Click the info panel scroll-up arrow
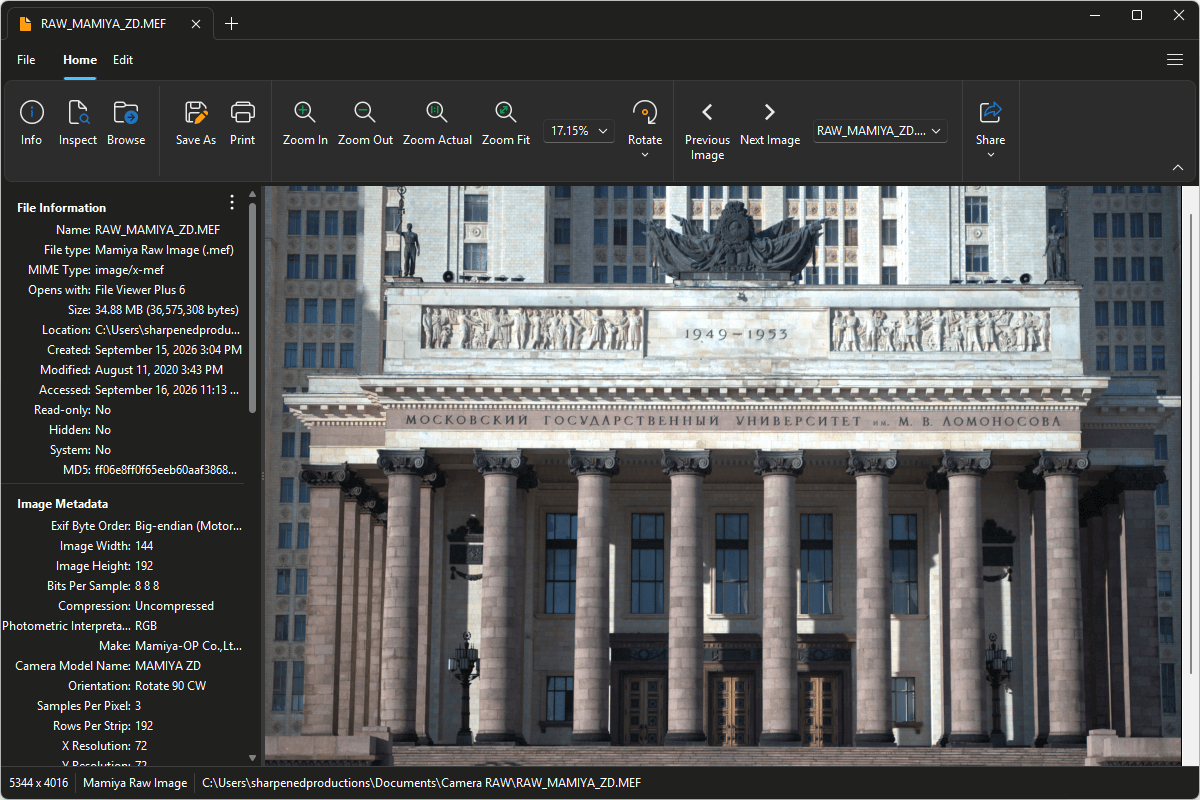The height and width of the screenshot is (800, 1200). [x=253, y=192]
